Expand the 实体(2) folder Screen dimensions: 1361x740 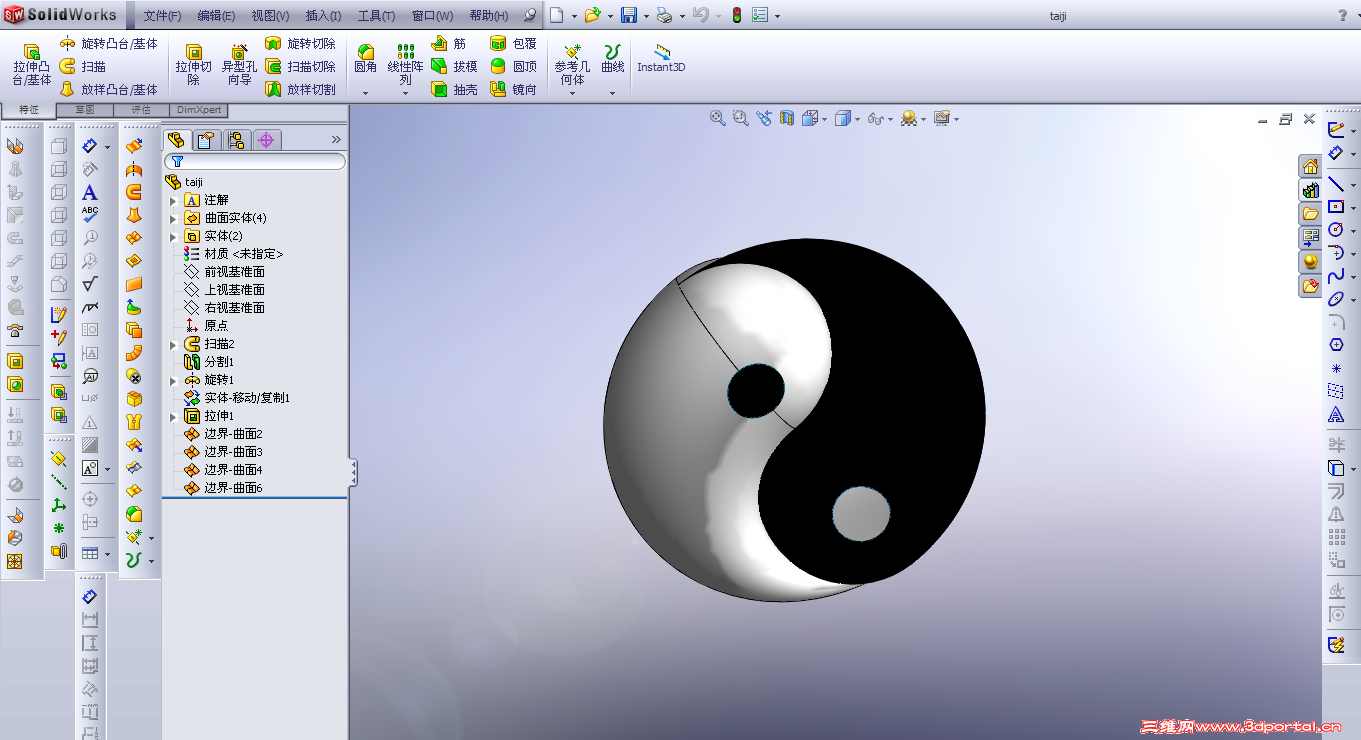[173, 236]
